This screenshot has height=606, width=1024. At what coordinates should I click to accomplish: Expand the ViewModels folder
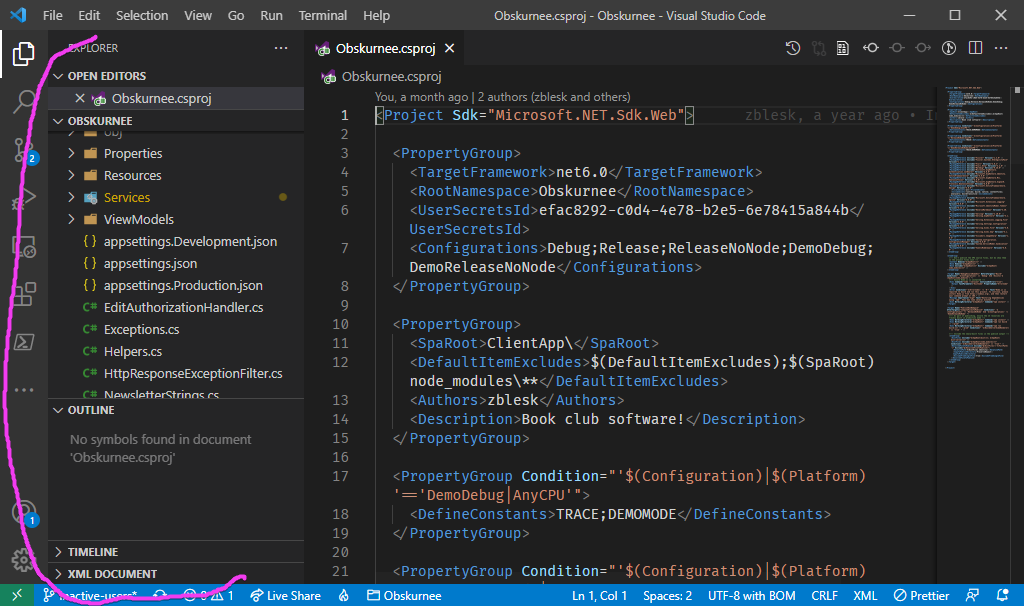[x=176, y=219]
